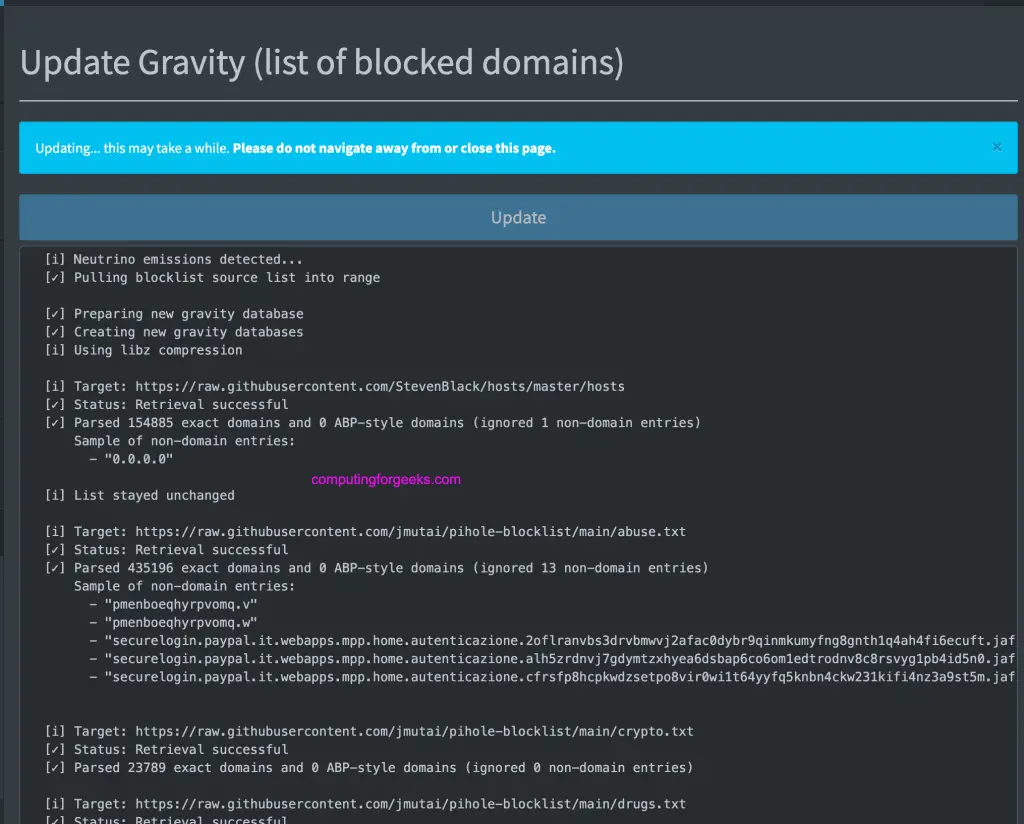Click the crypto.txt target URL line
Viewport: 1024px width, 824px height.
369,731
